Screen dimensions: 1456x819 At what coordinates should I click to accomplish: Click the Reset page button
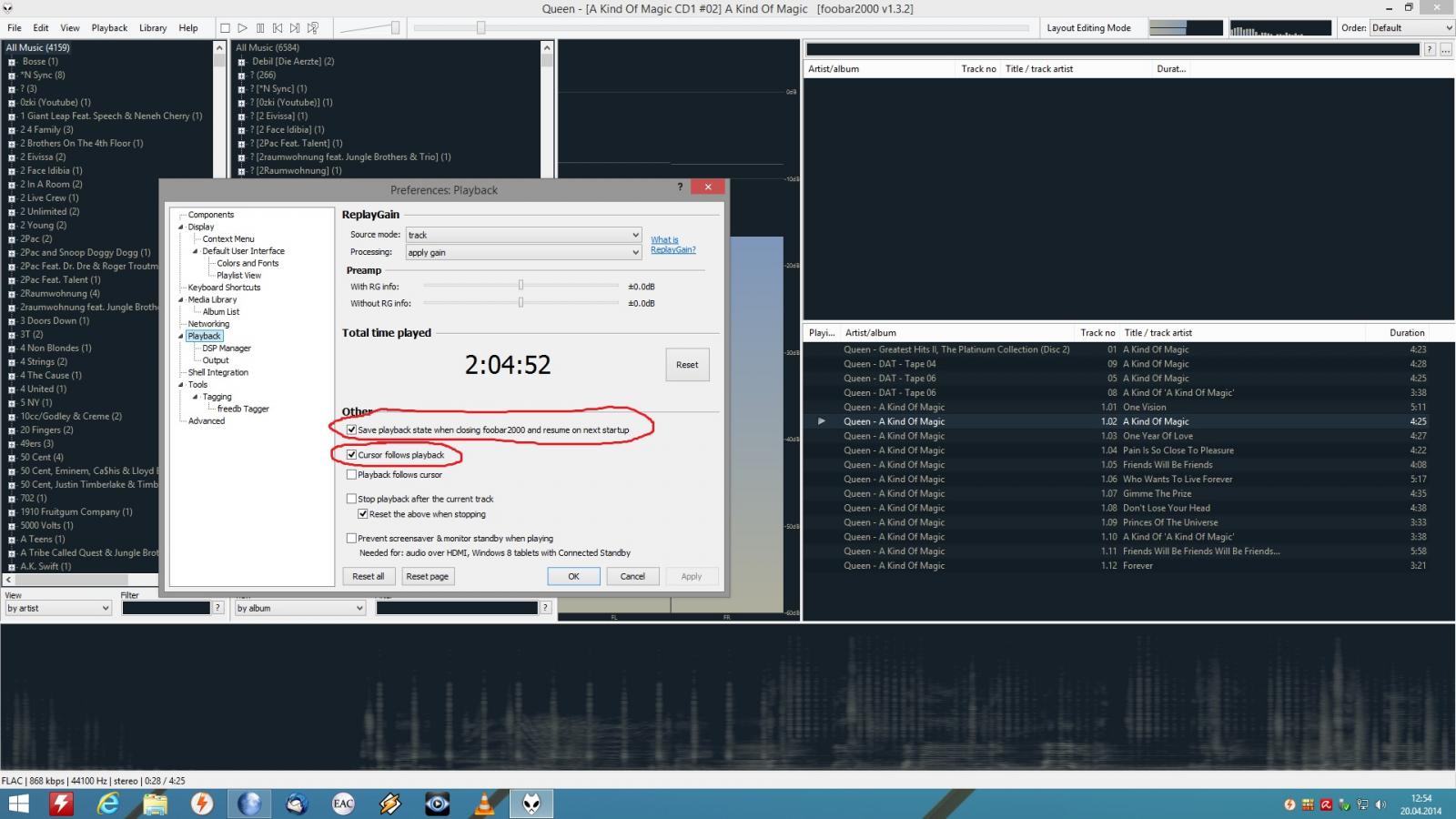pos(427,576)
